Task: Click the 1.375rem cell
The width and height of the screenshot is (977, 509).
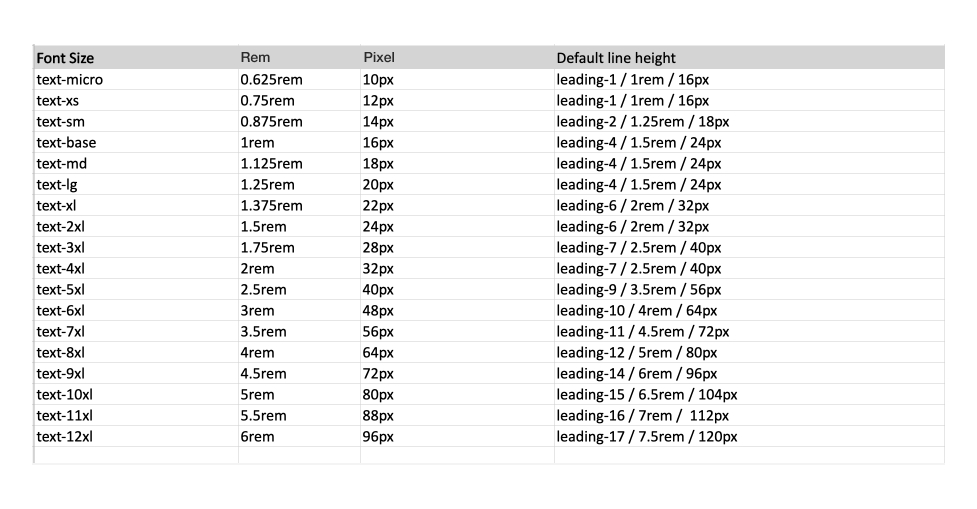Action: (271, 205)
